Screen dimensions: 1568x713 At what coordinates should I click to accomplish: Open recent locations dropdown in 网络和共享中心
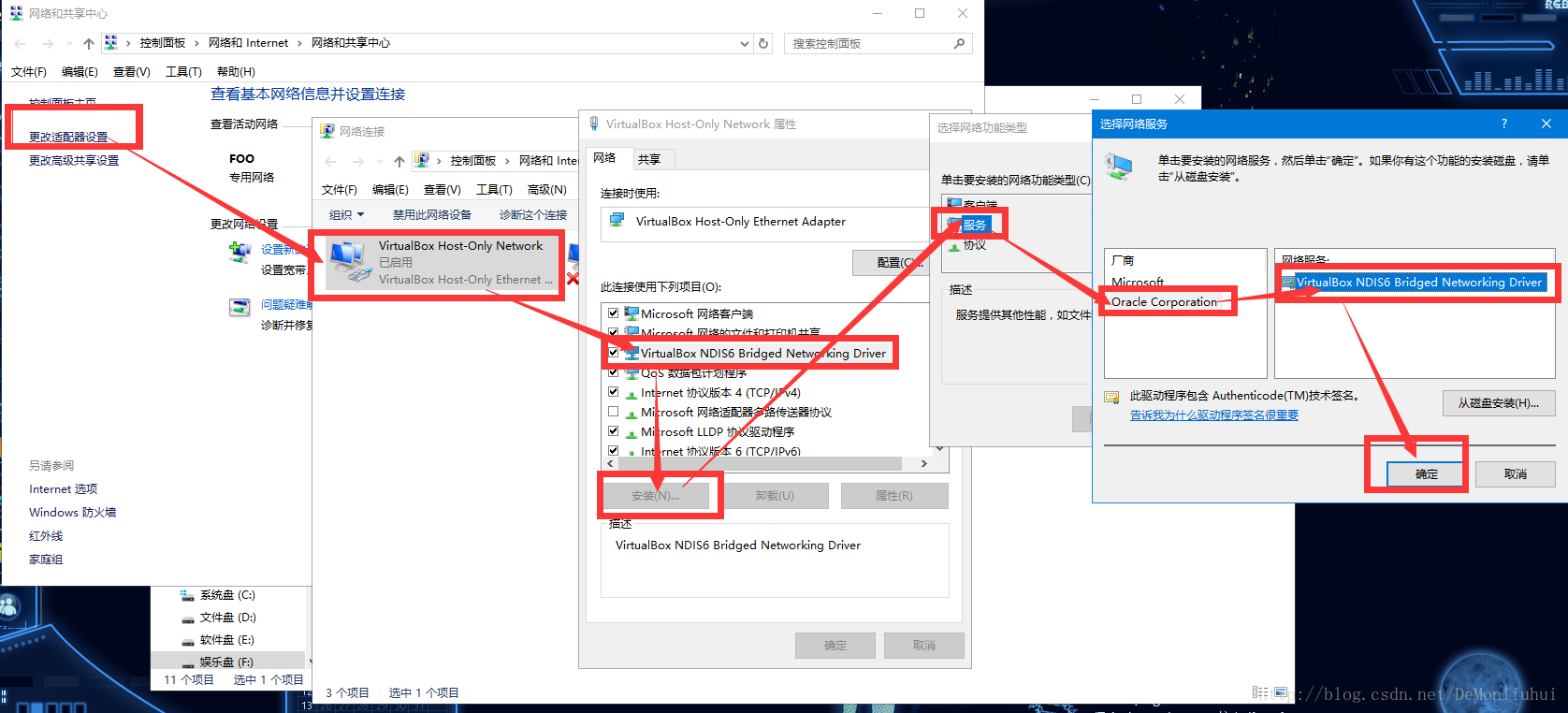[x=70, y=44]
